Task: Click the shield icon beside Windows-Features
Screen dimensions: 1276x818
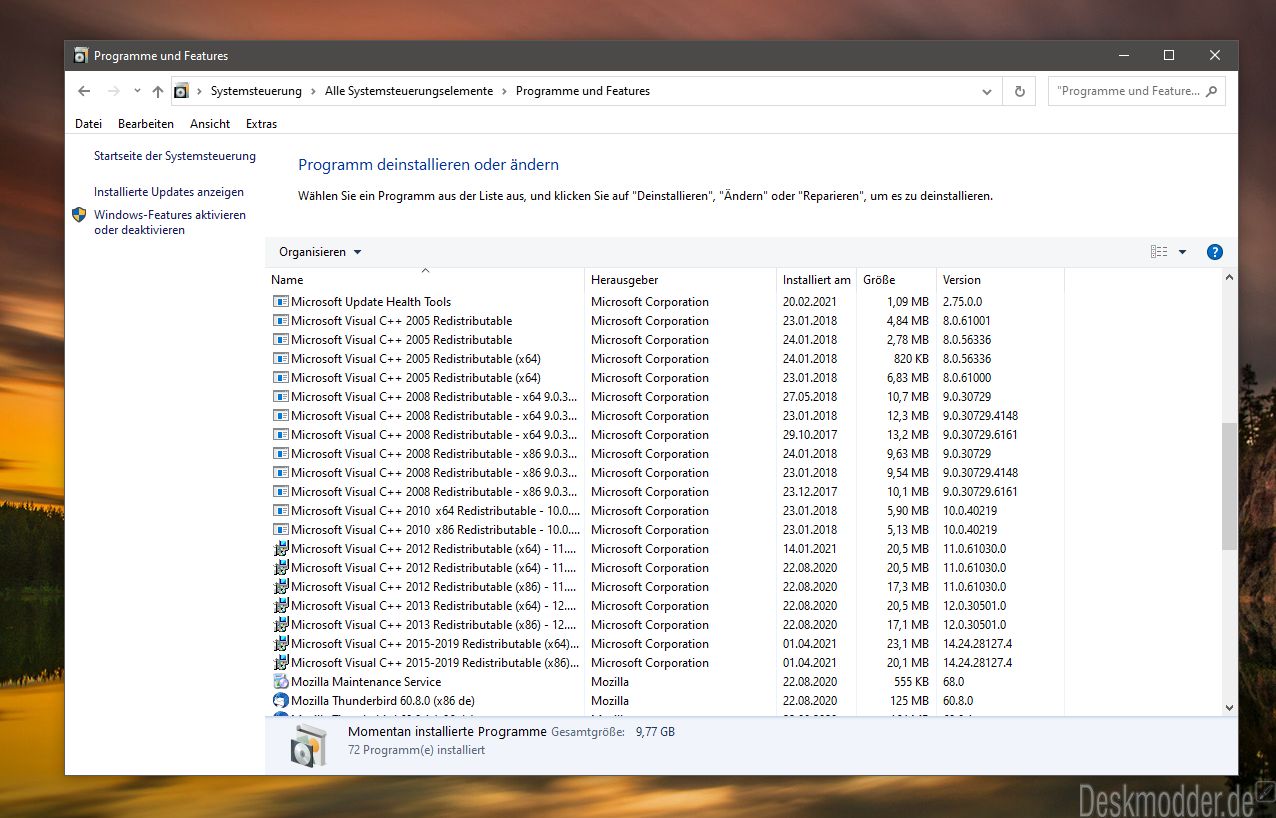Action: click(x=79, y=215)
